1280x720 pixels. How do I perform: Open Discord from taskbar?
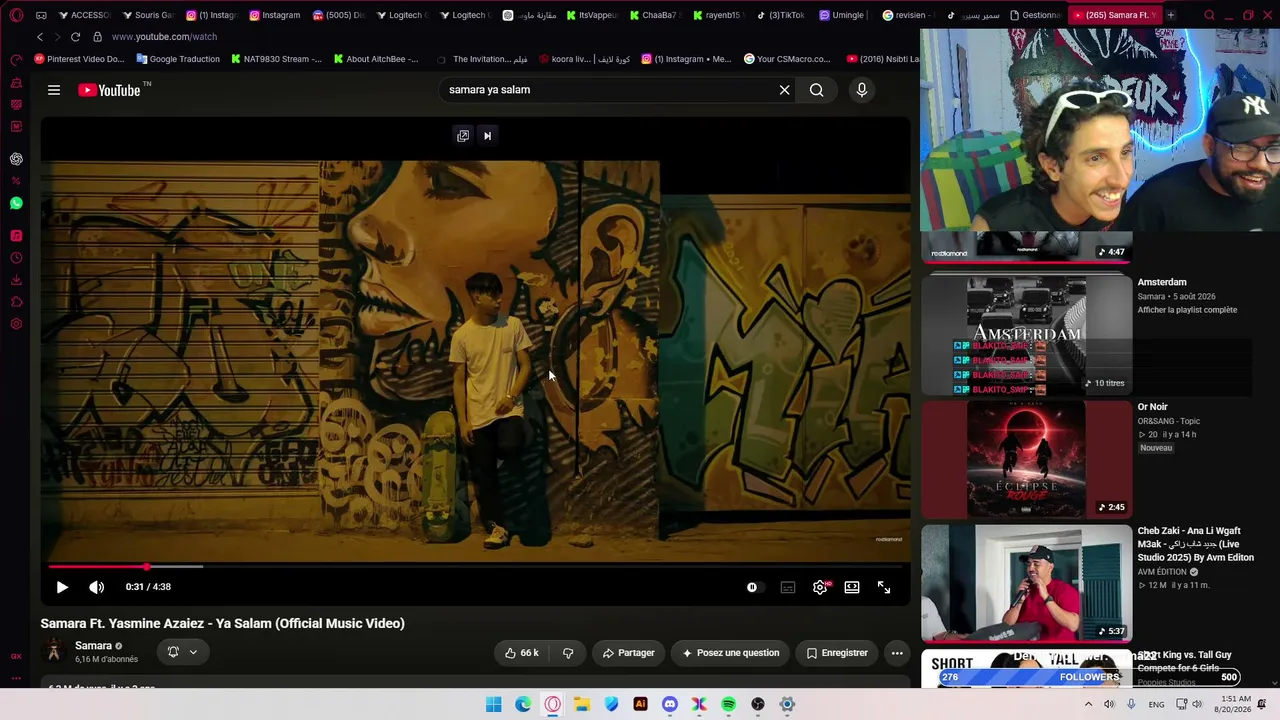[670, 704]
